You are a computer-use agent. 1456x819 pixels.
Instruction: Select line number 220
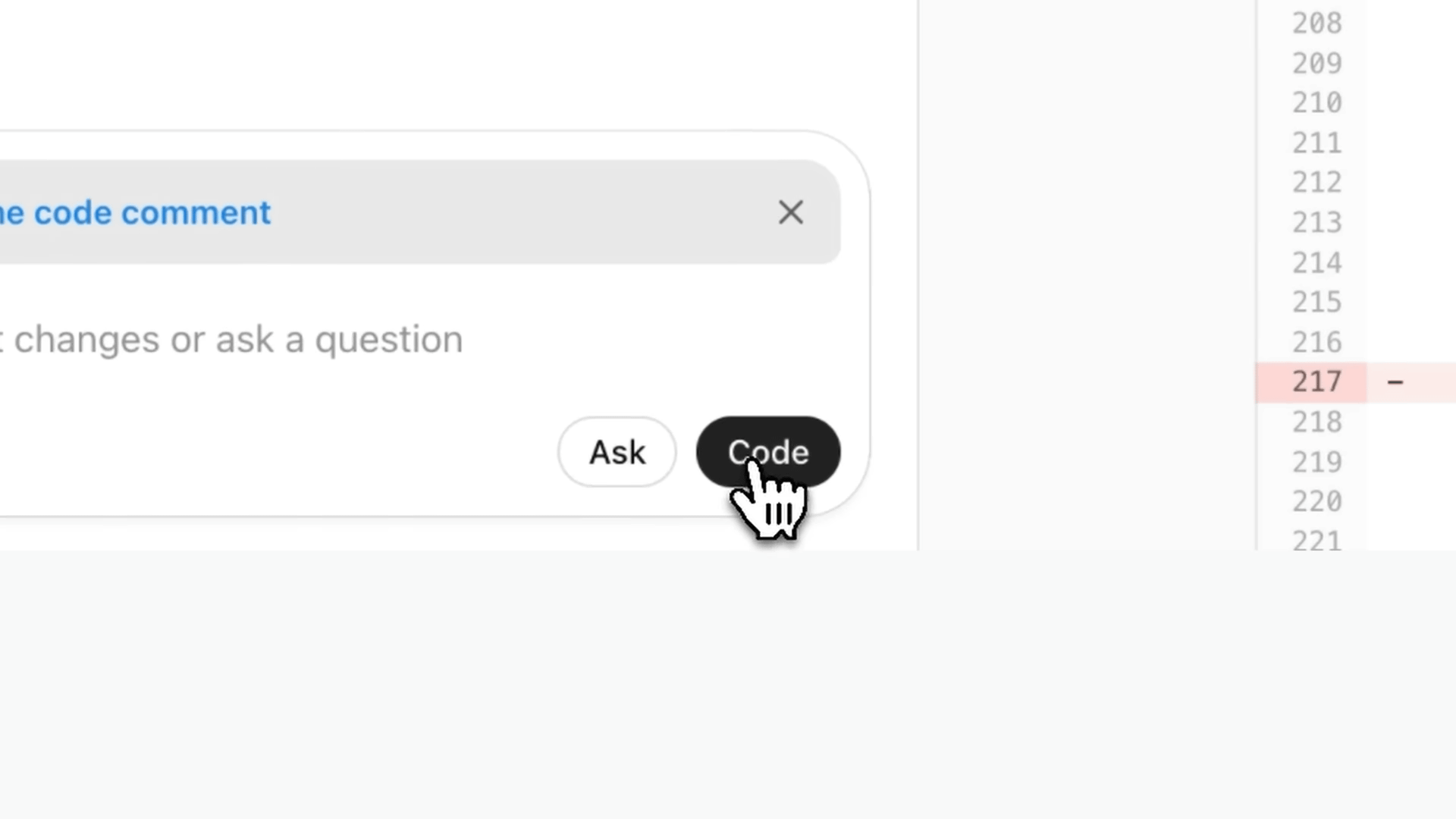(1317, 501)
